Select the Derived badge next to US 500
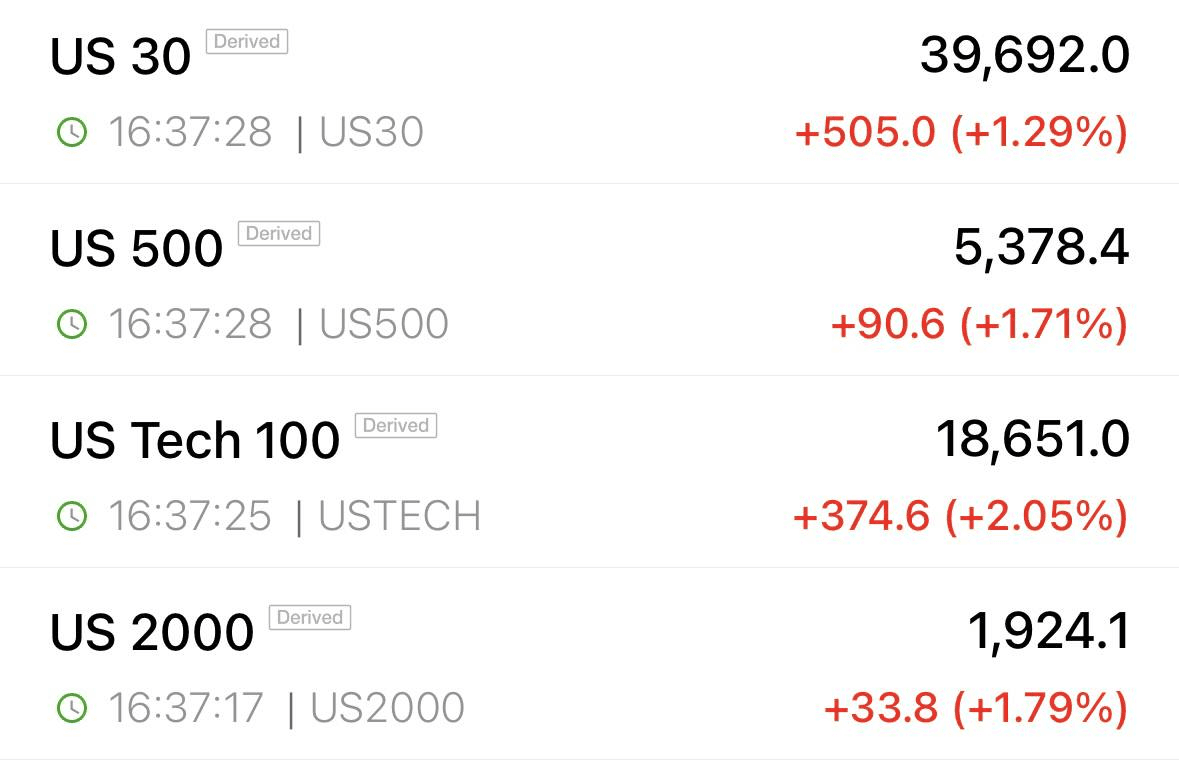Viewport: 1179px width, 772px height. coord(279,233)
